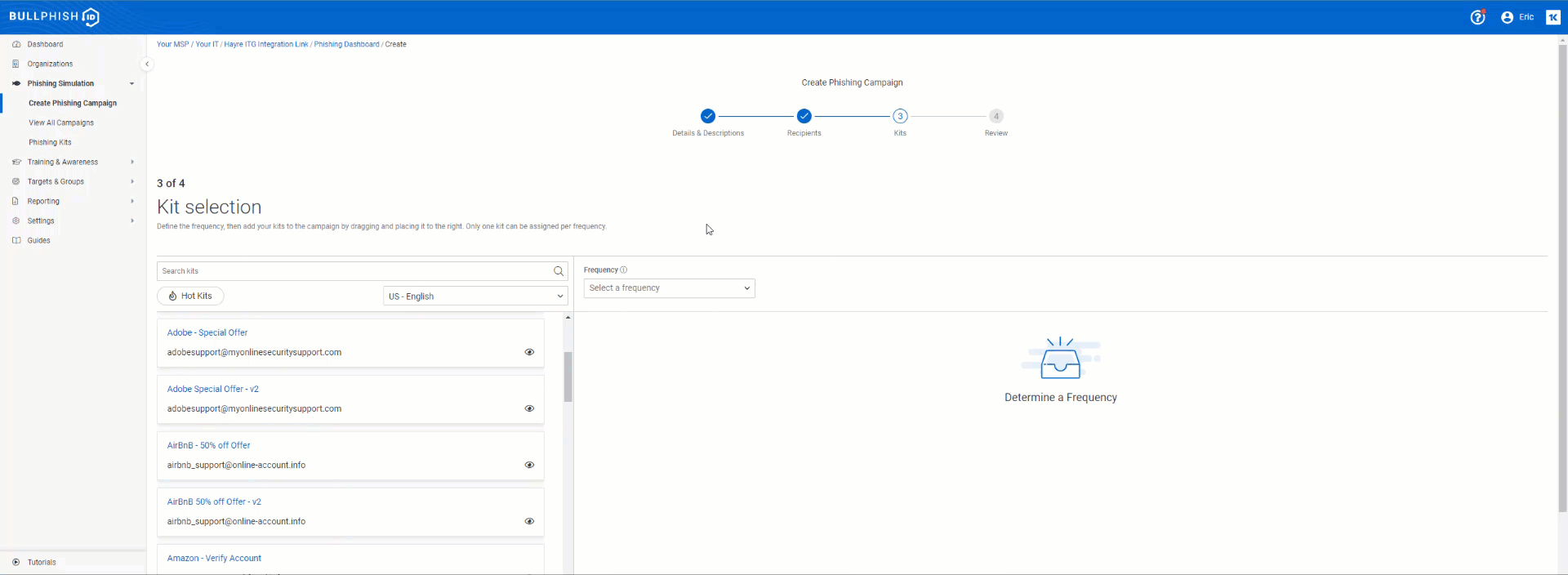Open AirBnB 50% off Offer - v2 title

(x=214, y=501)
